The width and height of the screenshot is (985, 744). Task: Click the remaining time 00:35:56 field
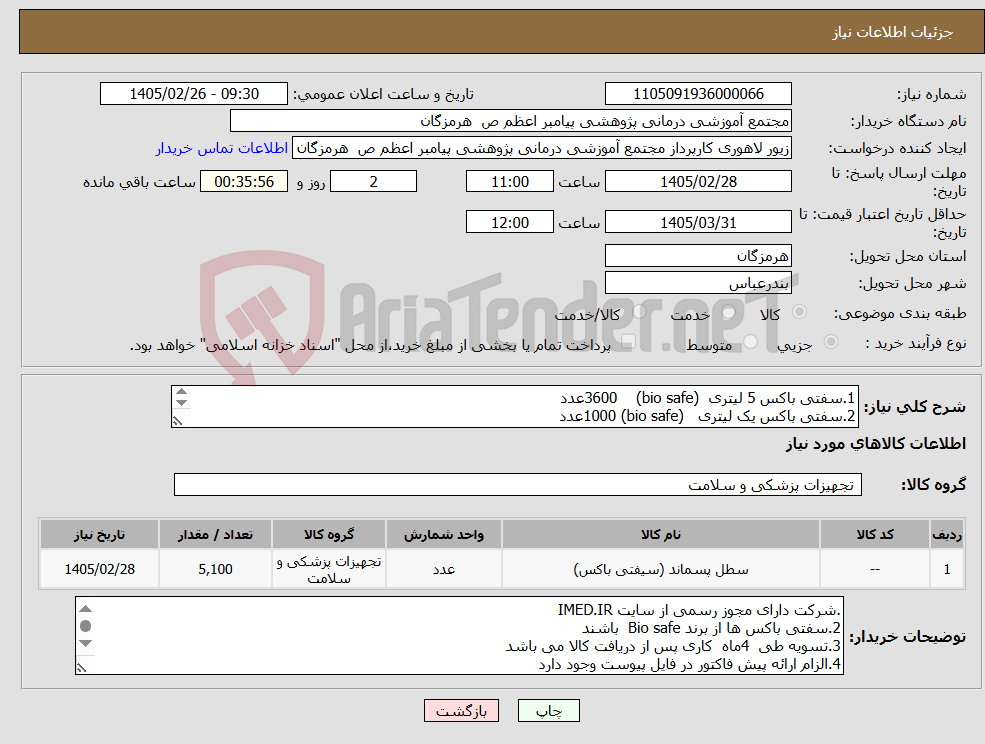[244, 182]
